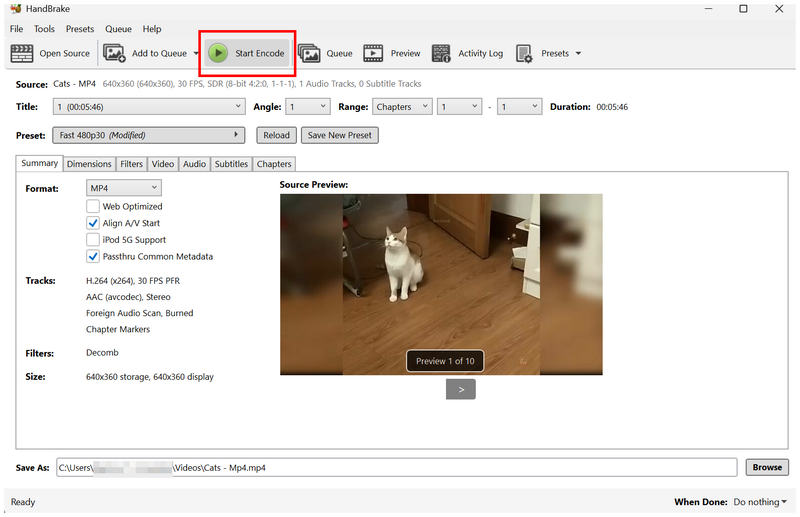Click the Decomb filter text
The height and width of the screenshot is (517, 800).
coord(103,353)
